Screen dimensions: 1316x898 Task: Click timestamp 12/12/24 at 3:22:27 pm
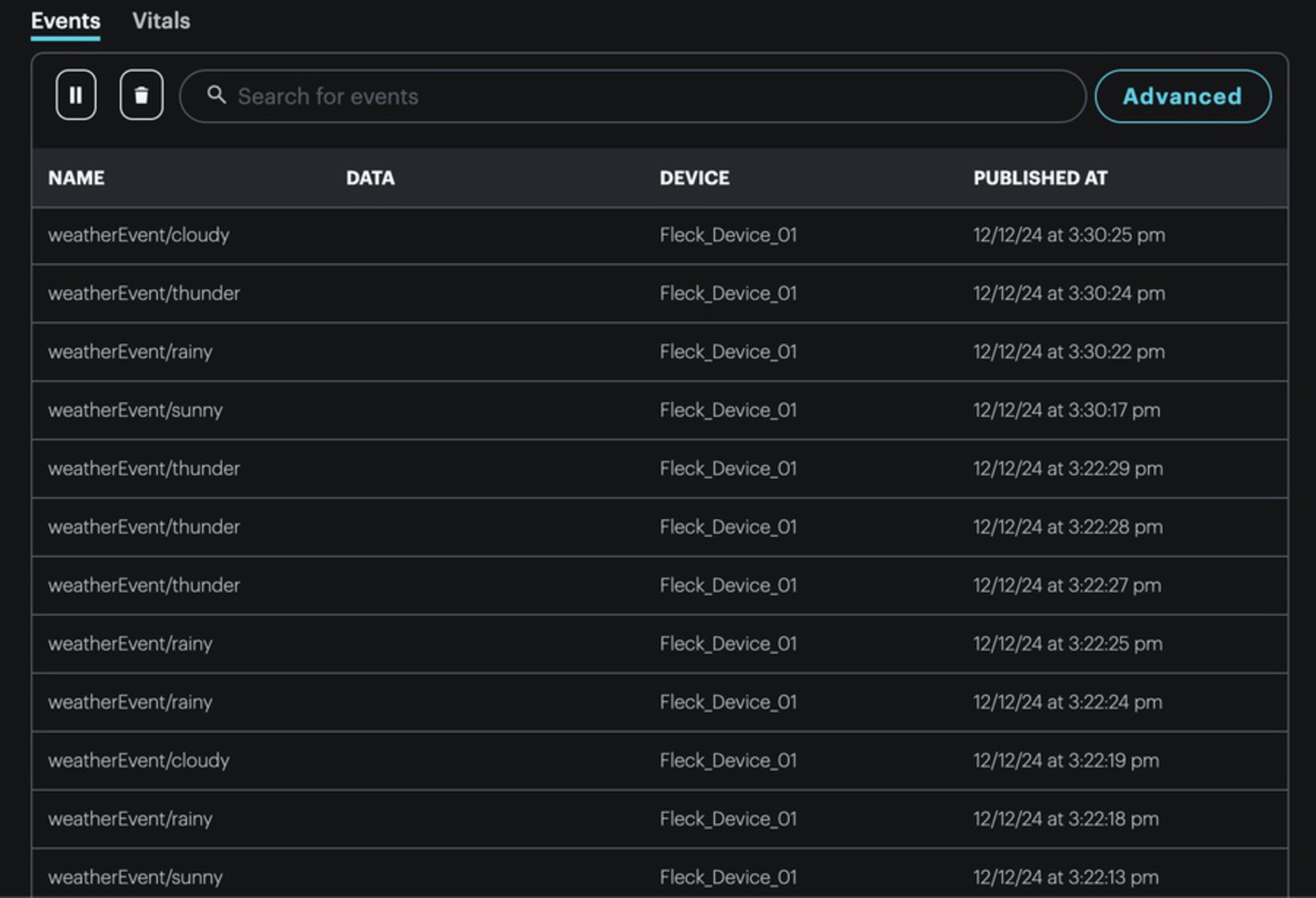coord(1067,585)
